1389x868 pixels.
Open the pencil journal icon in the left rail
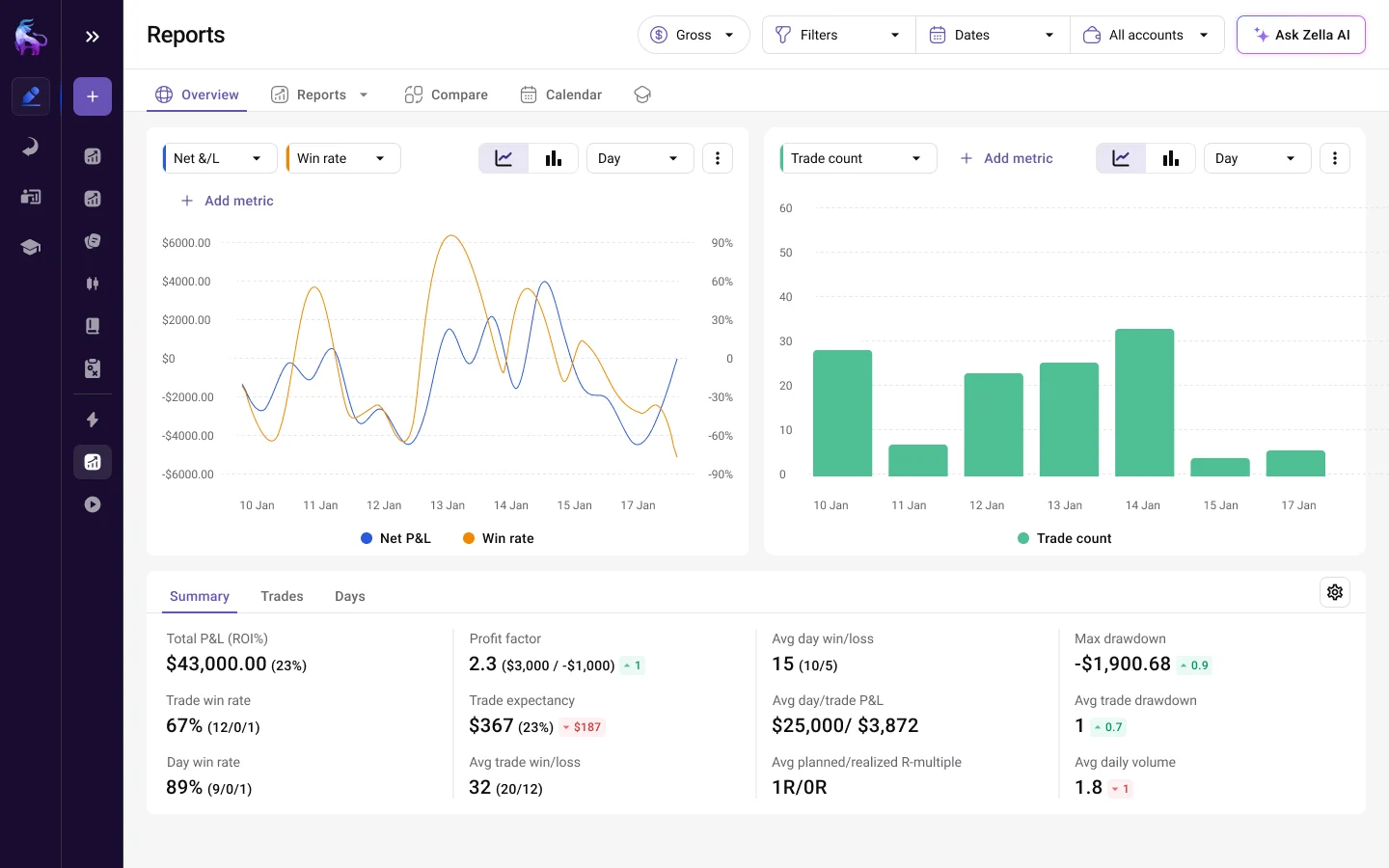click(x=31, y=96)
